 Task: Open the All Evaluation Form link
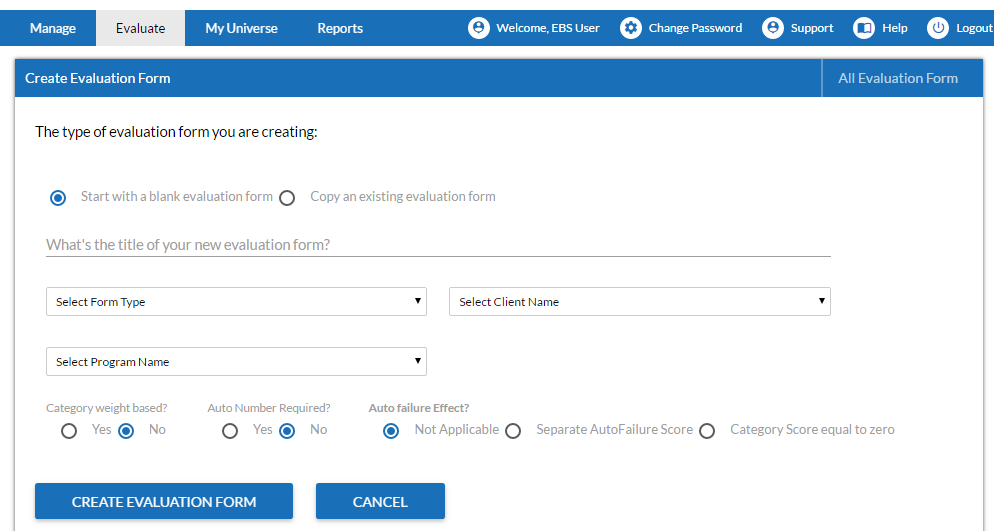tap(898, 78)
